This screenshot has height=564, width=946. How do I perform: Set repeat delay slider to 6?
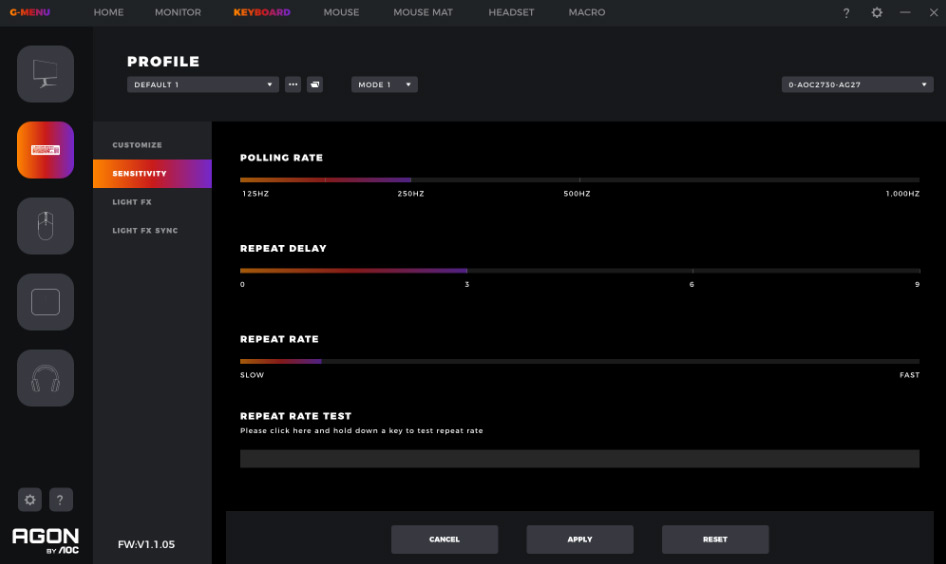click(x=693, y=271)
